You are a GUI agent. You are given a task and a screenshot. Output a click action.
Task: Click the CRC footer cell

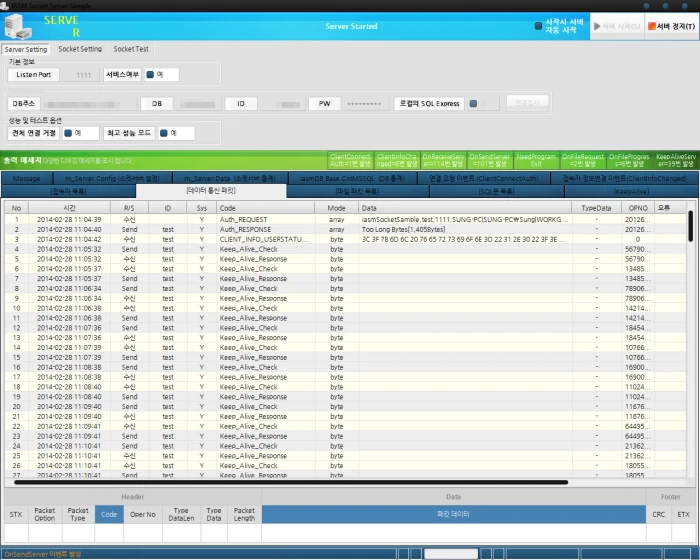[658, 514]
